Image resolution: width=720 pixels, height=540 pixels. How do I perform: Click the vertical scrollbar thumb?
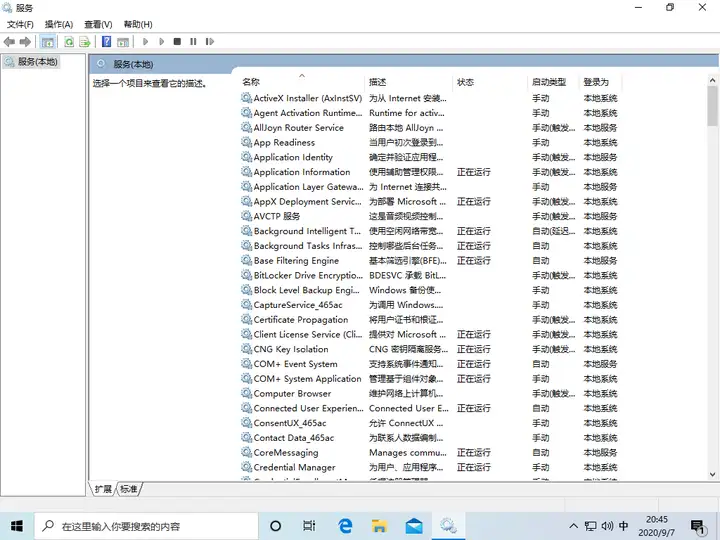tap(712, 106)
